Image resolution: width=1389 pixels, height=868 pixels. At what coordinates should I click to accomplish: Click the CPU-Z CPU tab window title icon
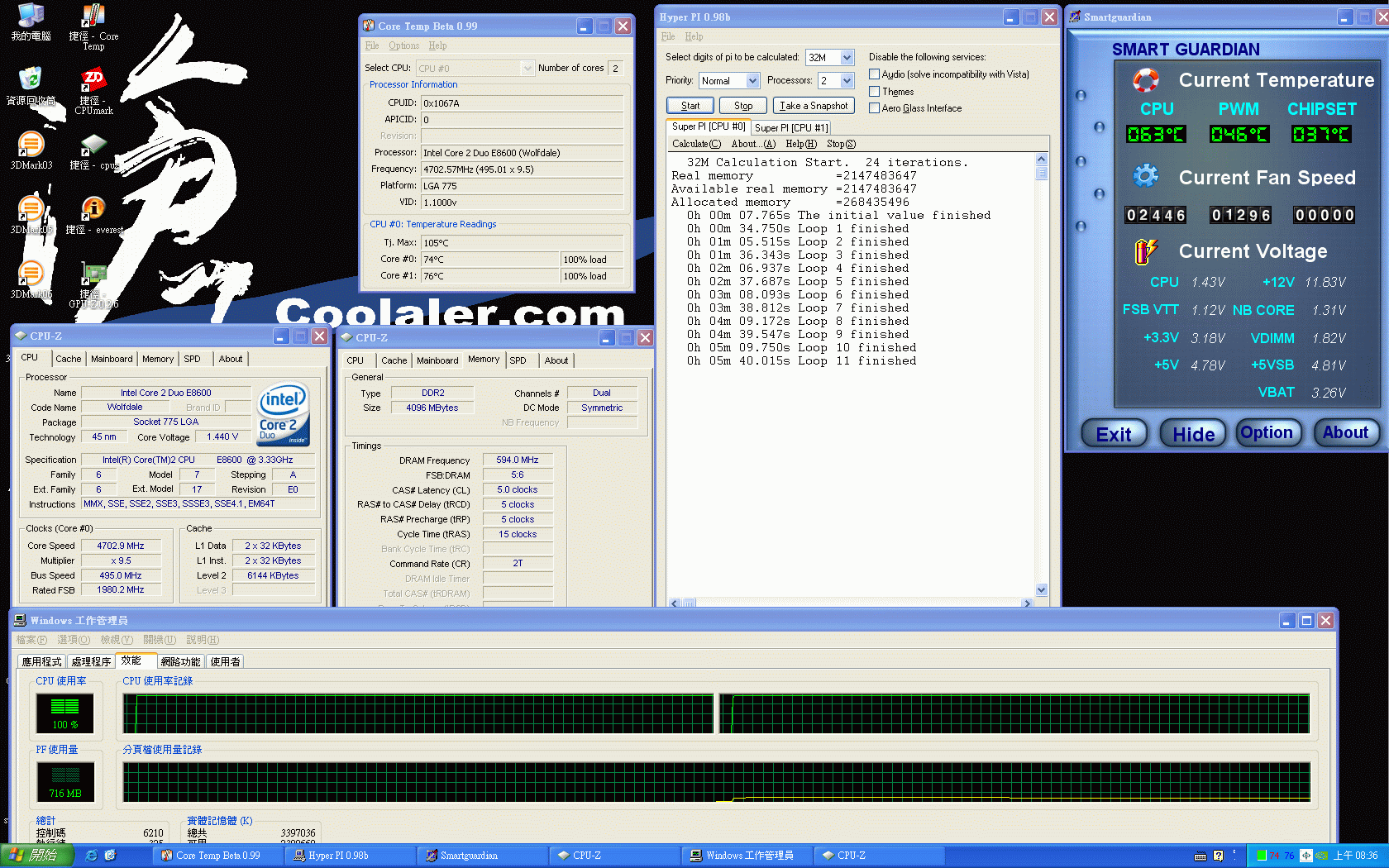(x=21, y=336)
